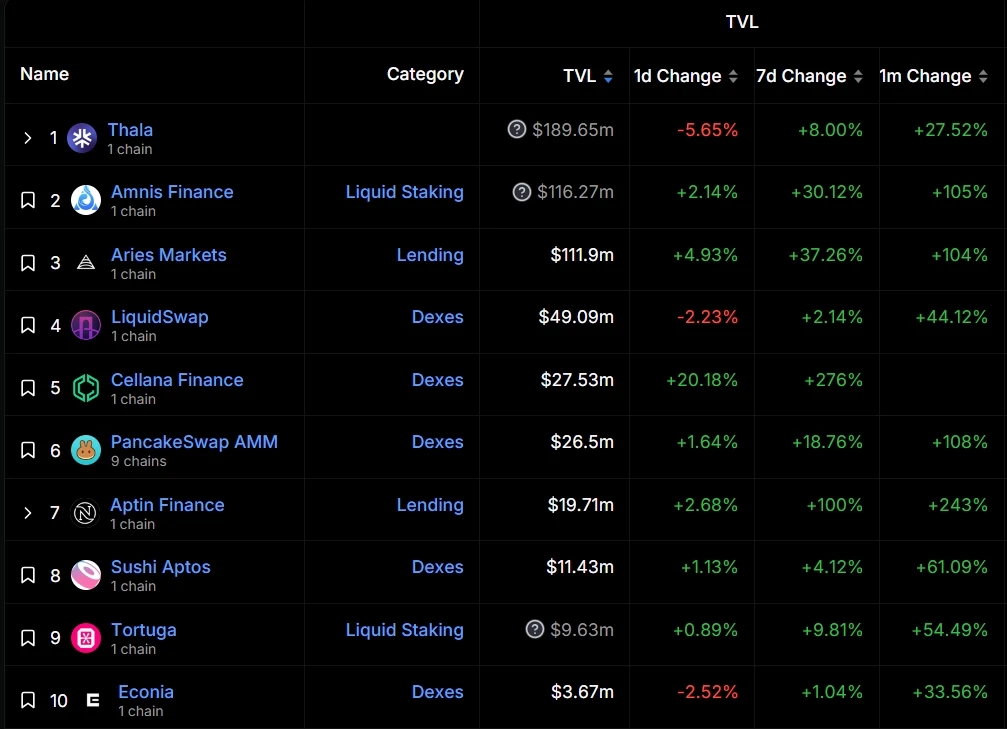Click the Amnis Finance water drop logo
Viewport: 1007px width, 729px height.
pos(86,200)
